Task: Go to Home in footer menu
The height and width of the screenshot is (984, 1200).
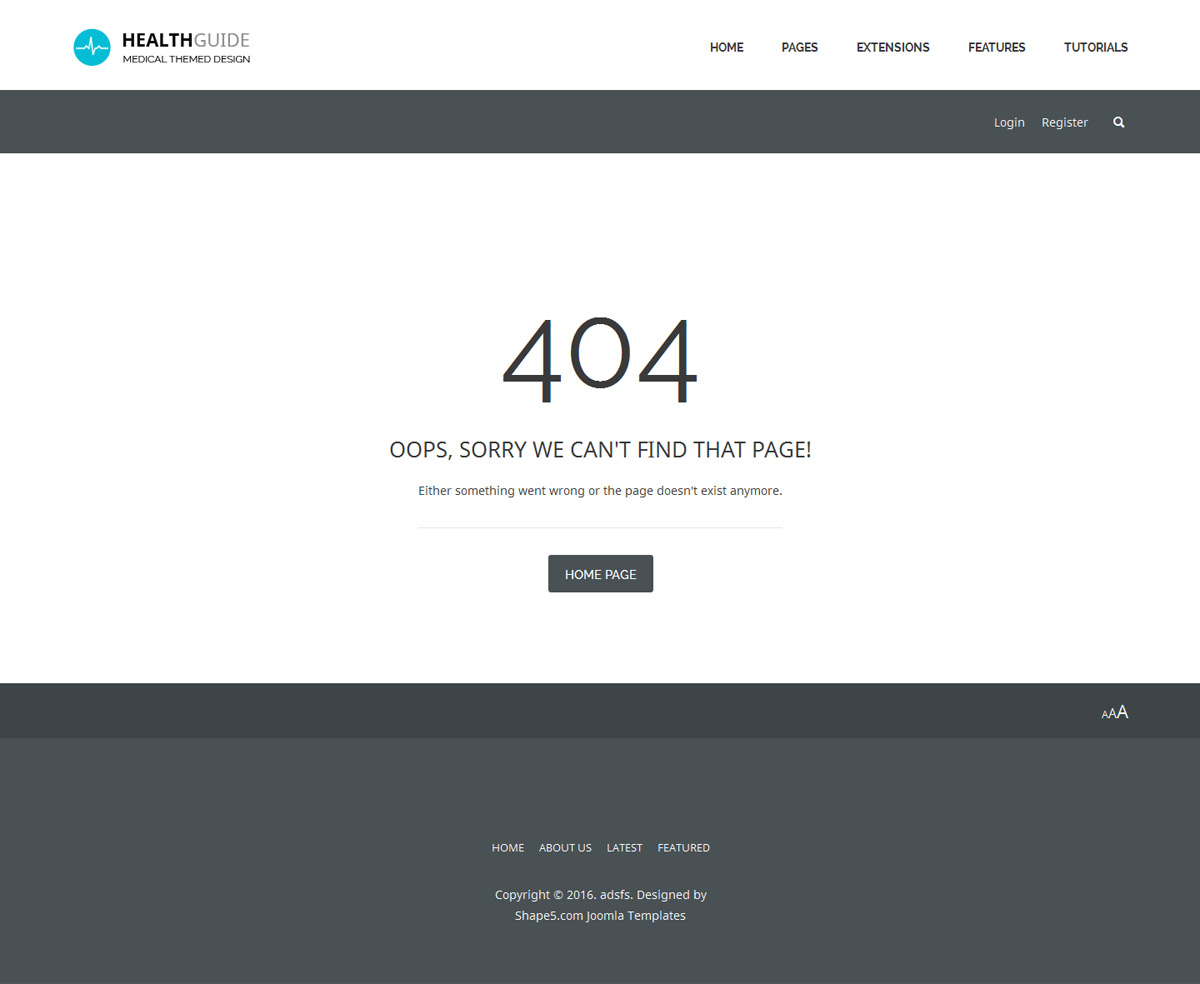Action: pos(507,848)
